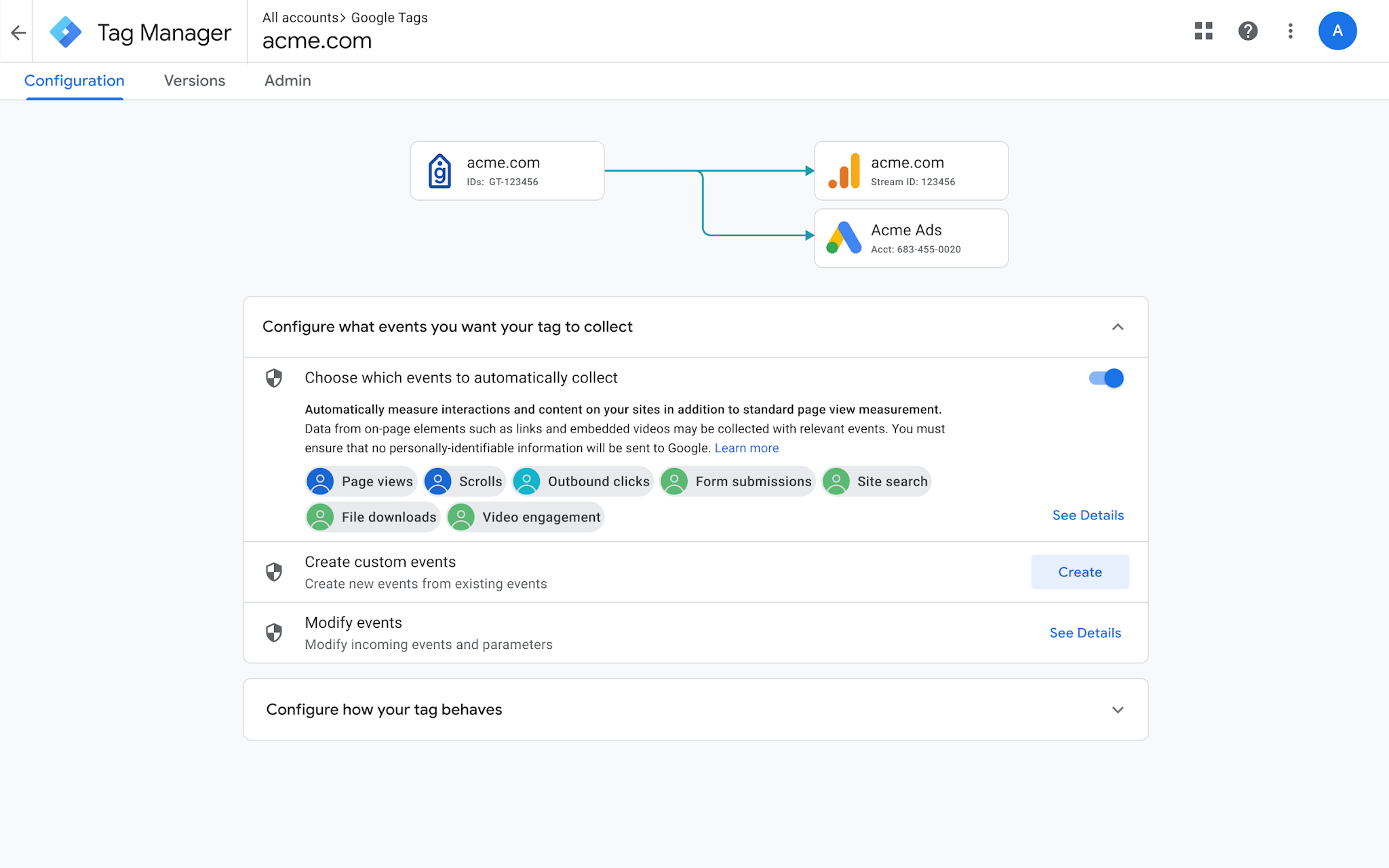Click the Site search label
1389x868 pixels.
pyautogui.click(x=893, y=481)
